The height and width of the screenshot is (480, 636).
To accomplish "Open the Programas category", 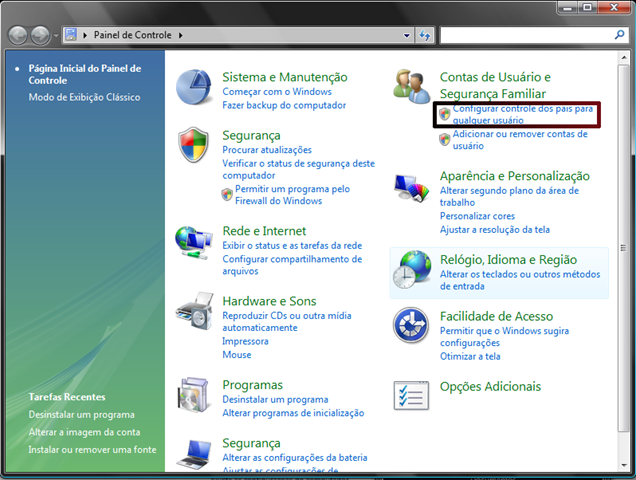I will tap(253, 385).
